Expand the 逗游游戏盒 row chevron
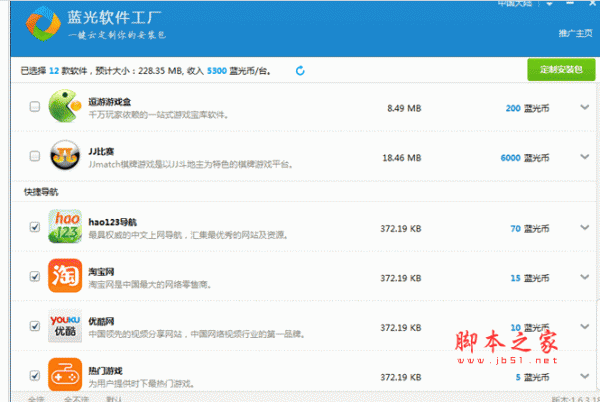Screen dimensions: 600x402 point(584,107)
